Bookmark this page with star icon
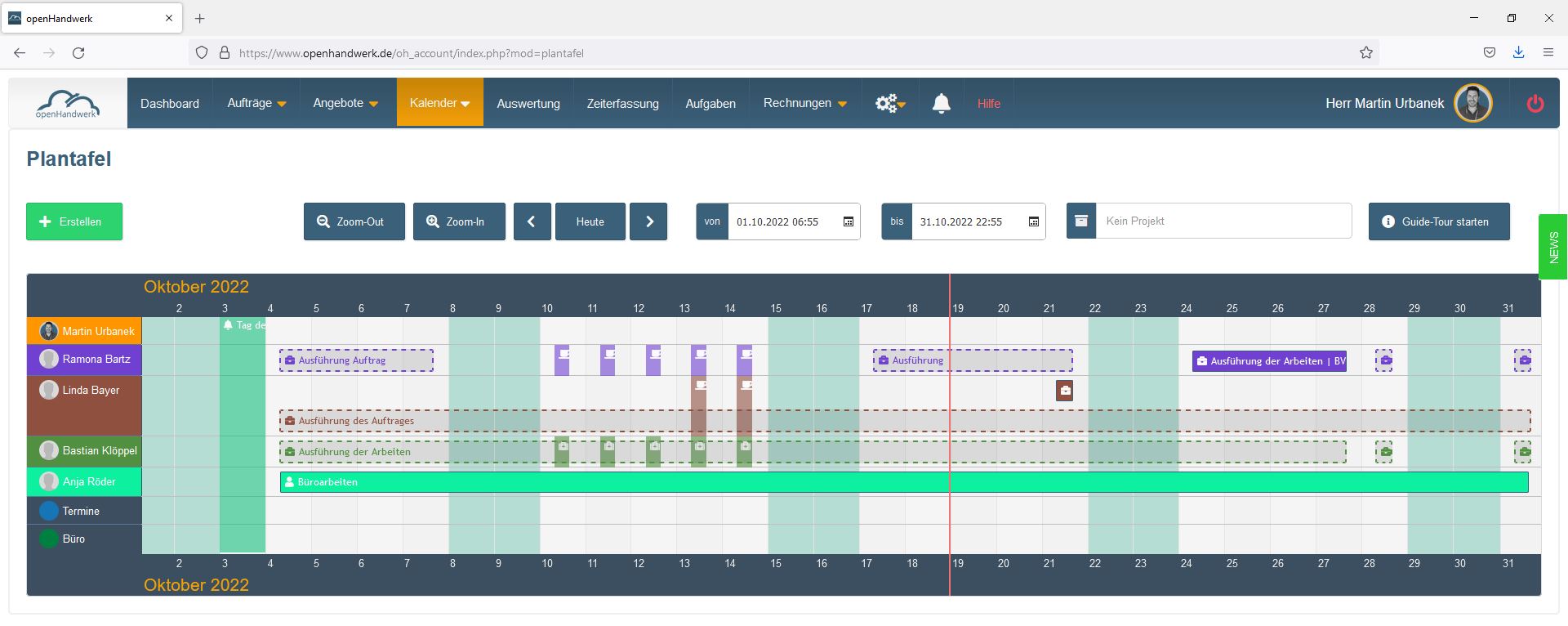Viewport: 1568px width, 626px height. point(1365,53)
